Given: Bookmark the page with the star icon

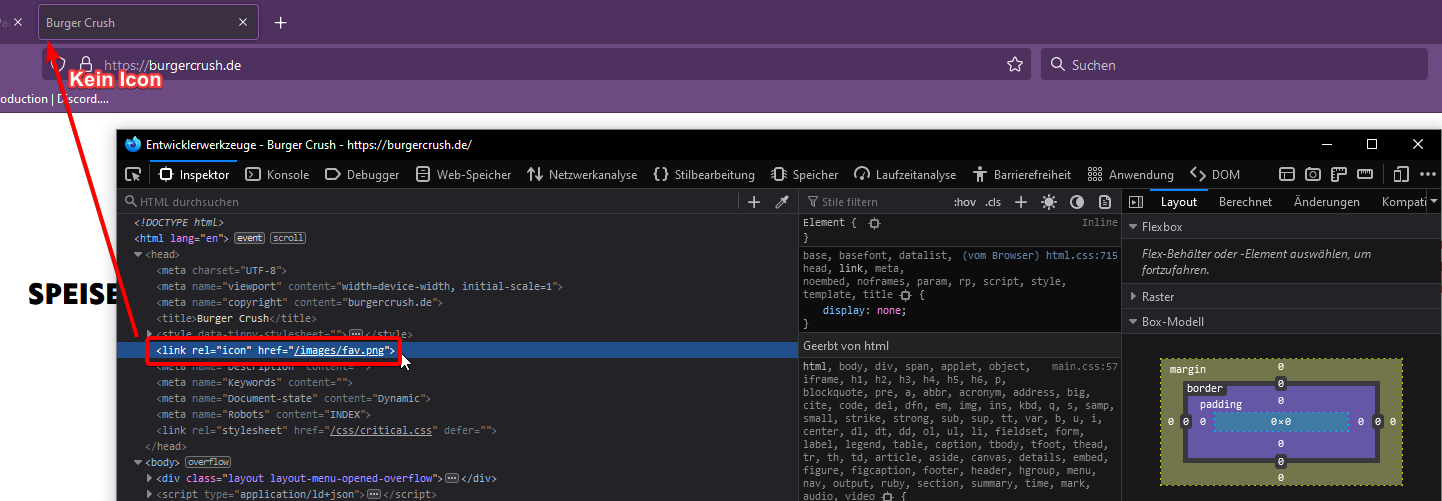Looking at the screenshot, I should point(1015,65).
